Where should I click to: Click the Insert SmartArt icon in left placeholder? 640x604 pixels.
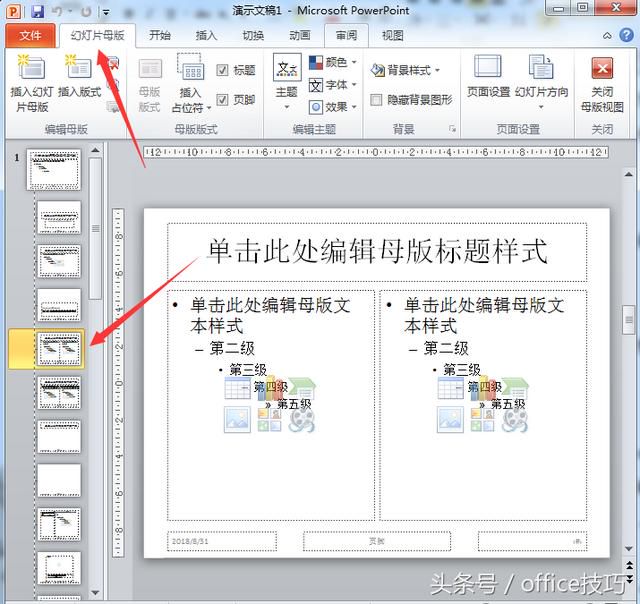(x=302, y=388)
